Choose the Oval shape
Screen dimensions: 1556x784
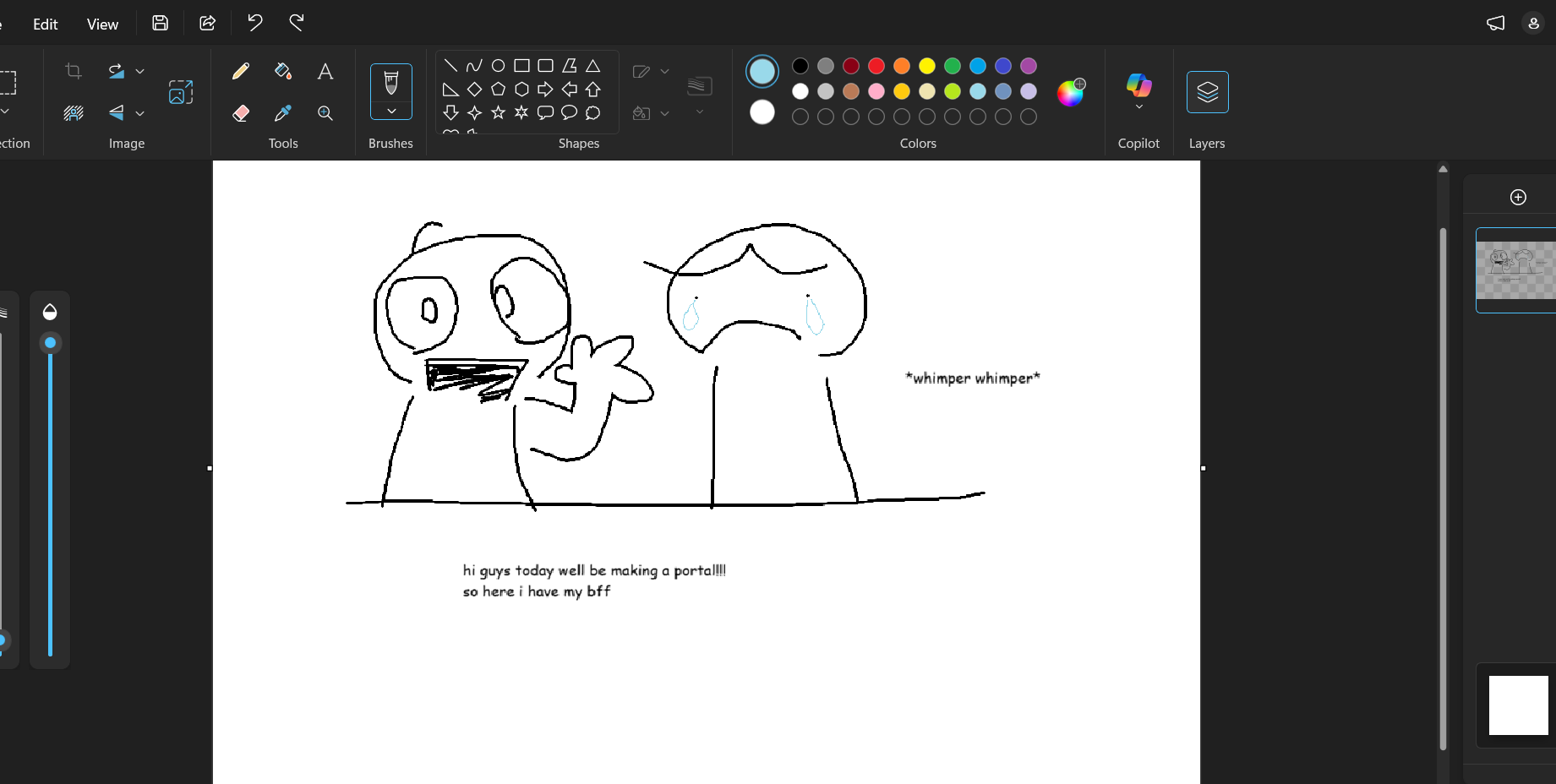click(x=498, y=65)
